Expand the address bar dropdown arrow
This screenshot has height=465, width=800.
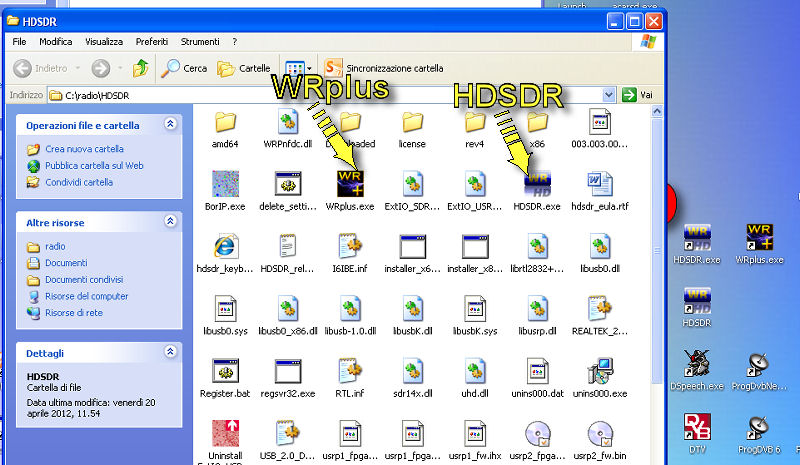point(609,95)
